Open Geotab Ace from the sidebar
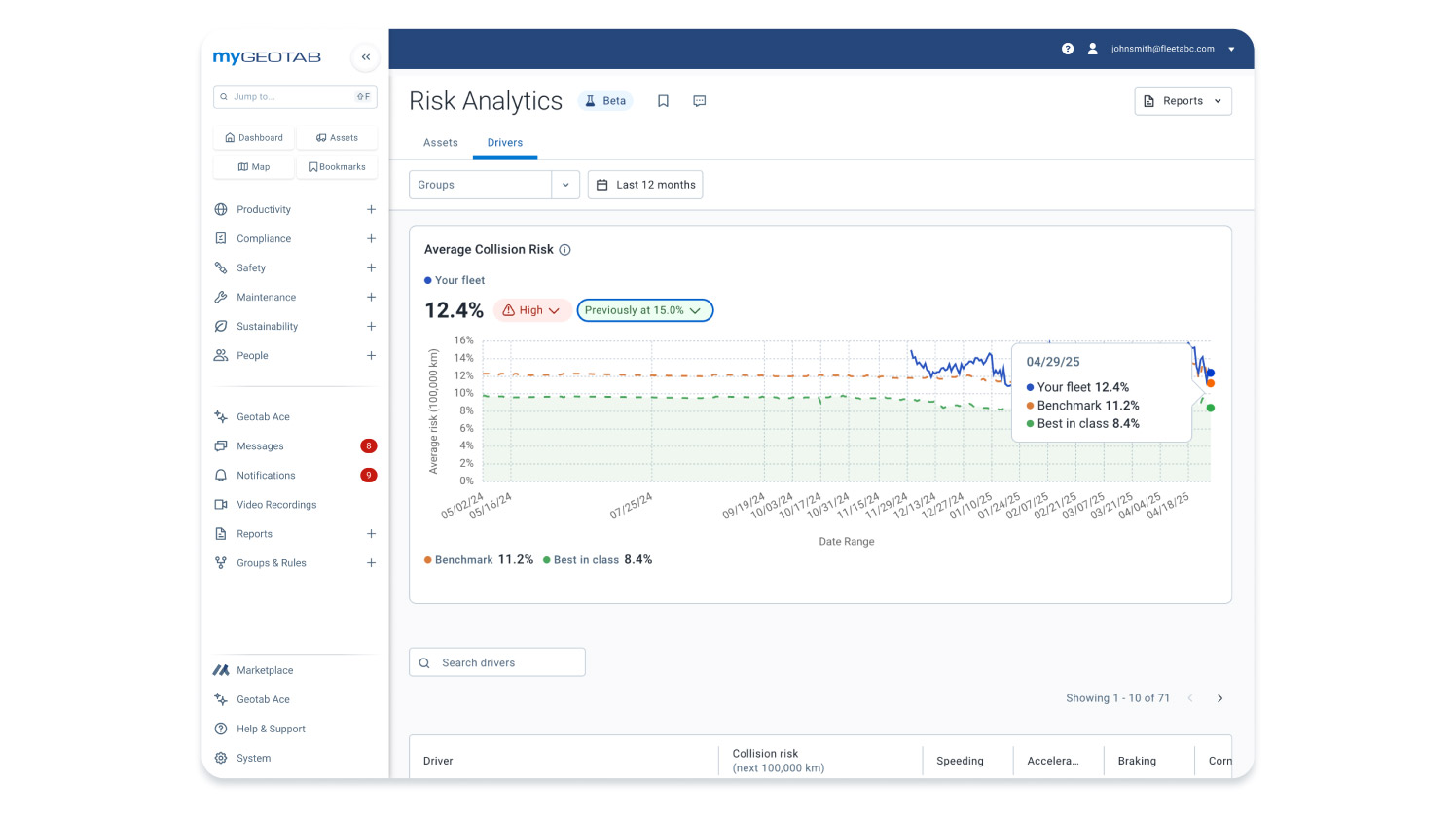The image size is (1456, 819). (263, 416)
